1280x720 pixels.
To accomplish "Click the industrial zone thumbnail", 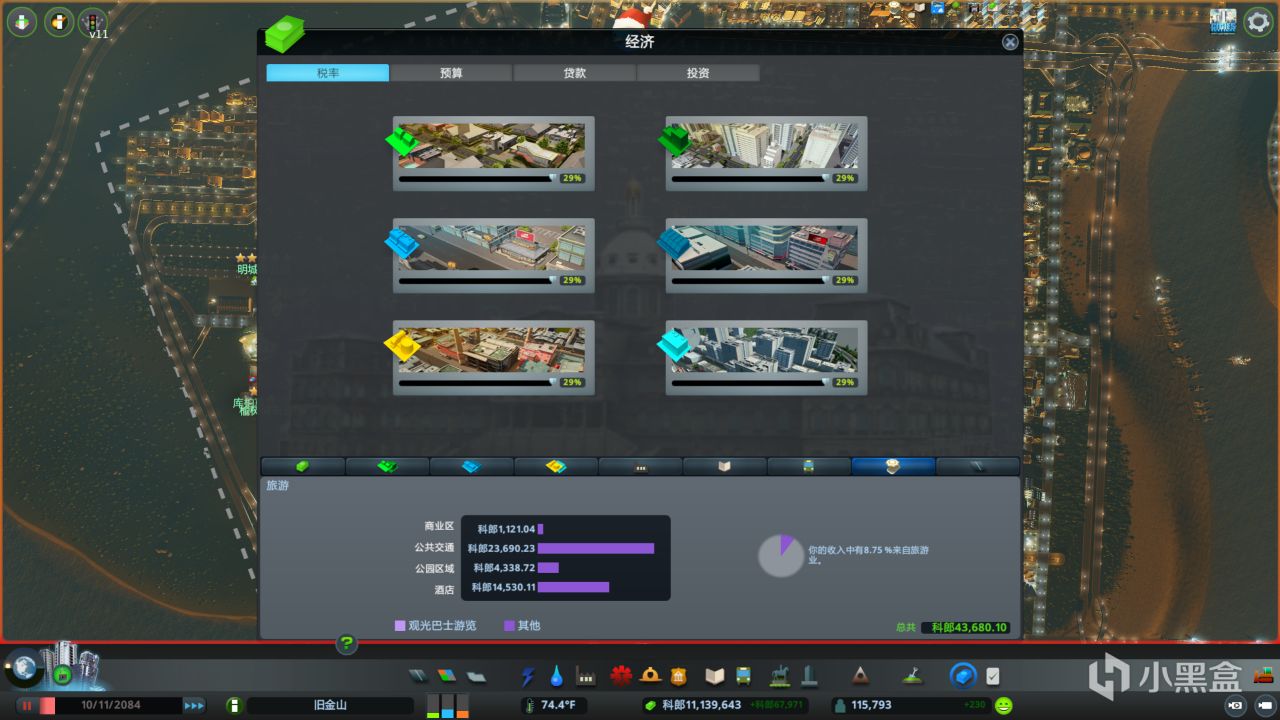I will 492,350.
